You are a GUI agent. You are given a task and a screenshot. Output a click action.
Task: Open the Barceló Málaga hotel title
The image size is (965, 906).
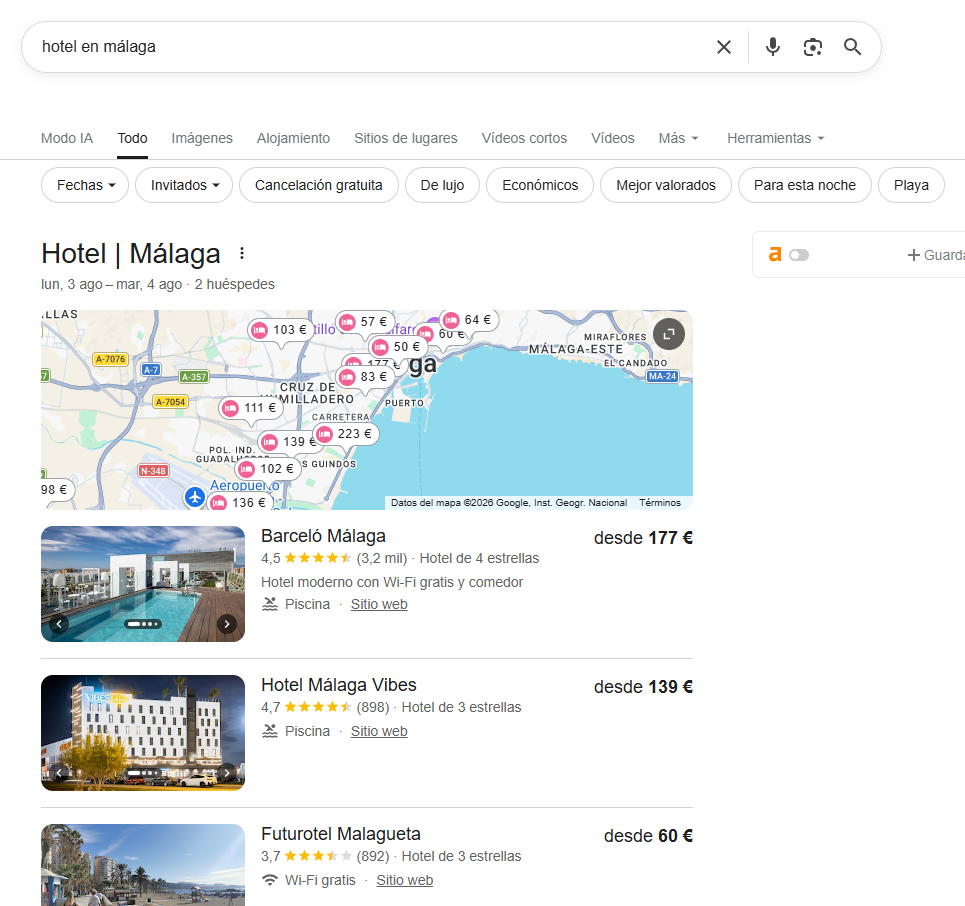coord(323,536)
